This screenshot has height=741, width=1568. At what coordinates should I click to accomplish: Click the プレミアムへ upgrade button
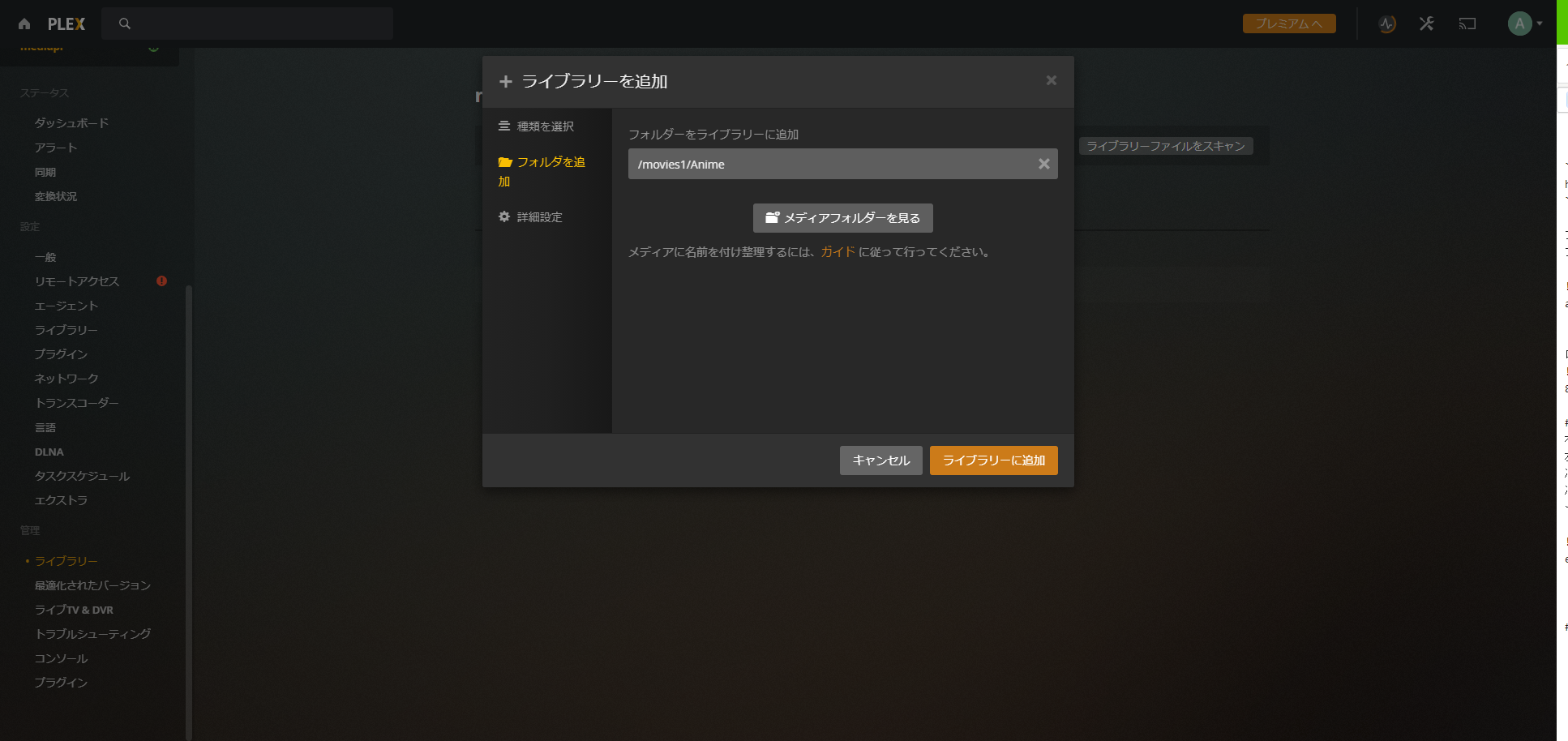tap(1288, 24)
